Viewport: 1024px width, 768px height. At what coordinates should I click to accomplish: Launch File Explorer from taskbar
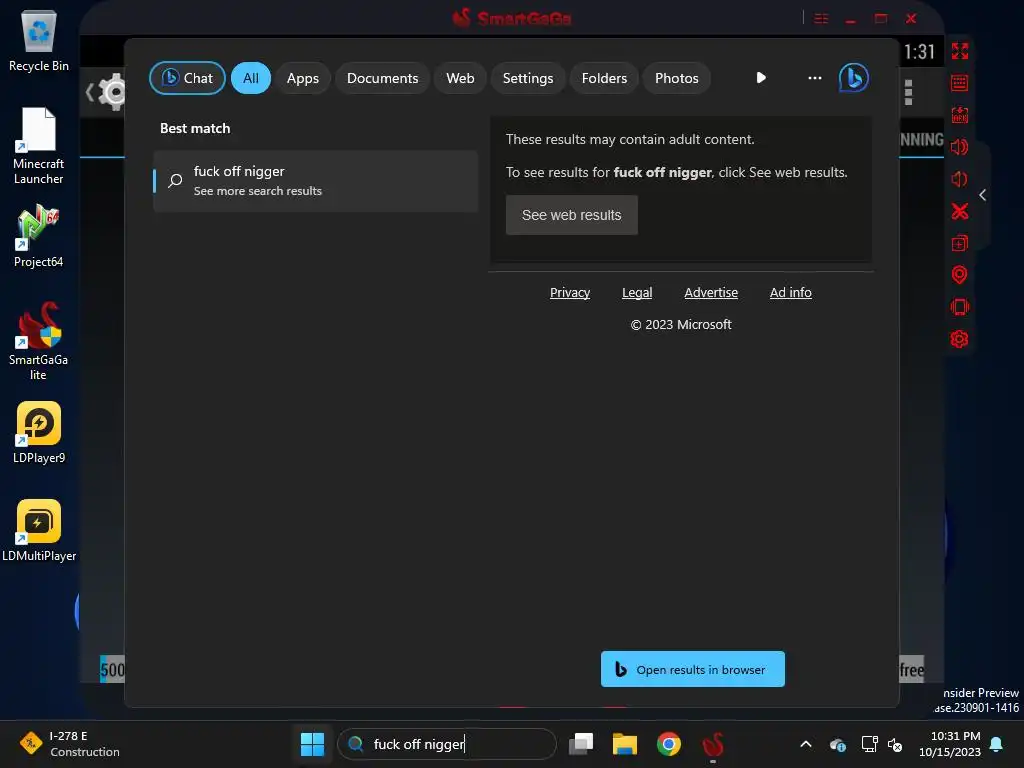[x=624, y=744]
